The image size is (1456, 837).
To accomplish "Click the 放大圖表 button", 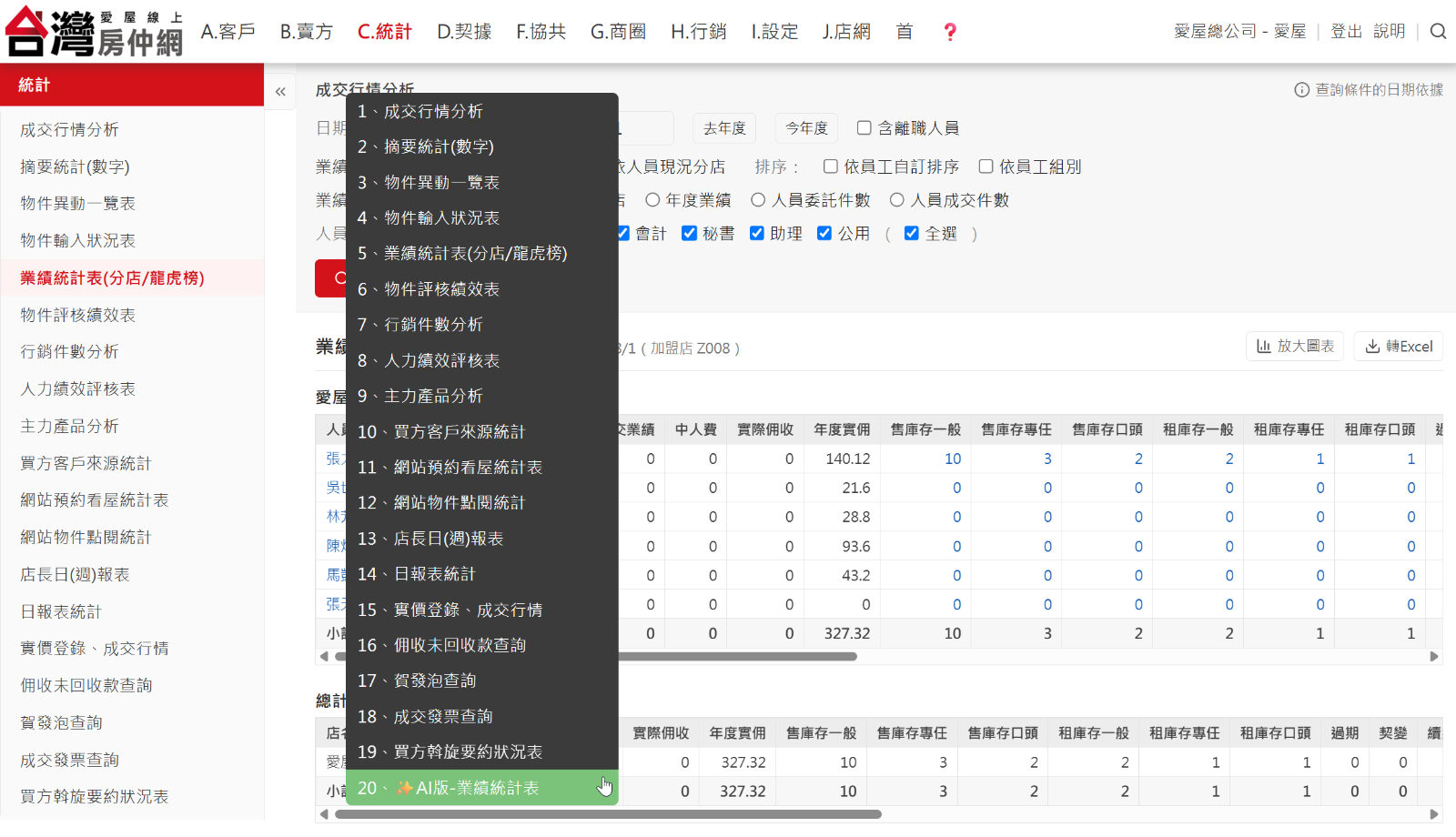I will click(1295, 346).
